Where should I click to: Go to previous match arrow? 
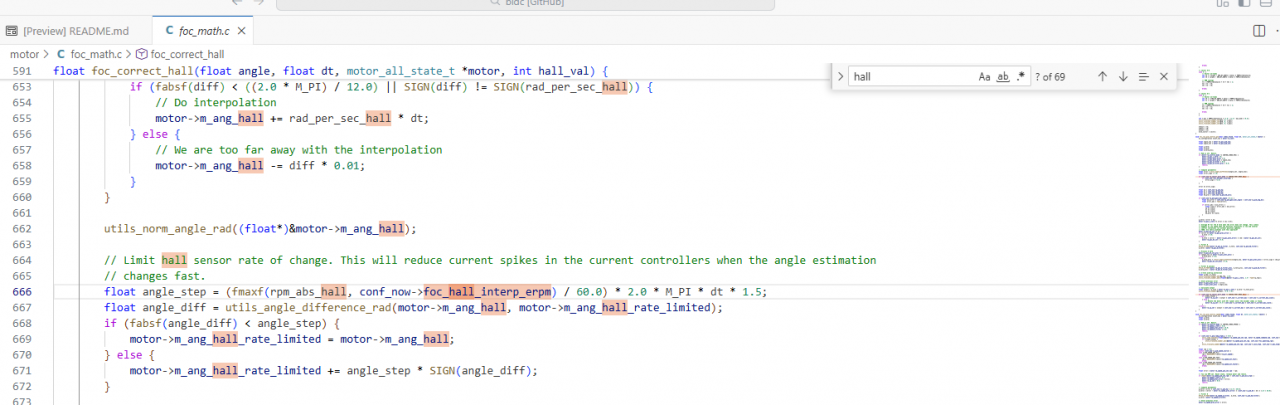tap(1102, 77)
